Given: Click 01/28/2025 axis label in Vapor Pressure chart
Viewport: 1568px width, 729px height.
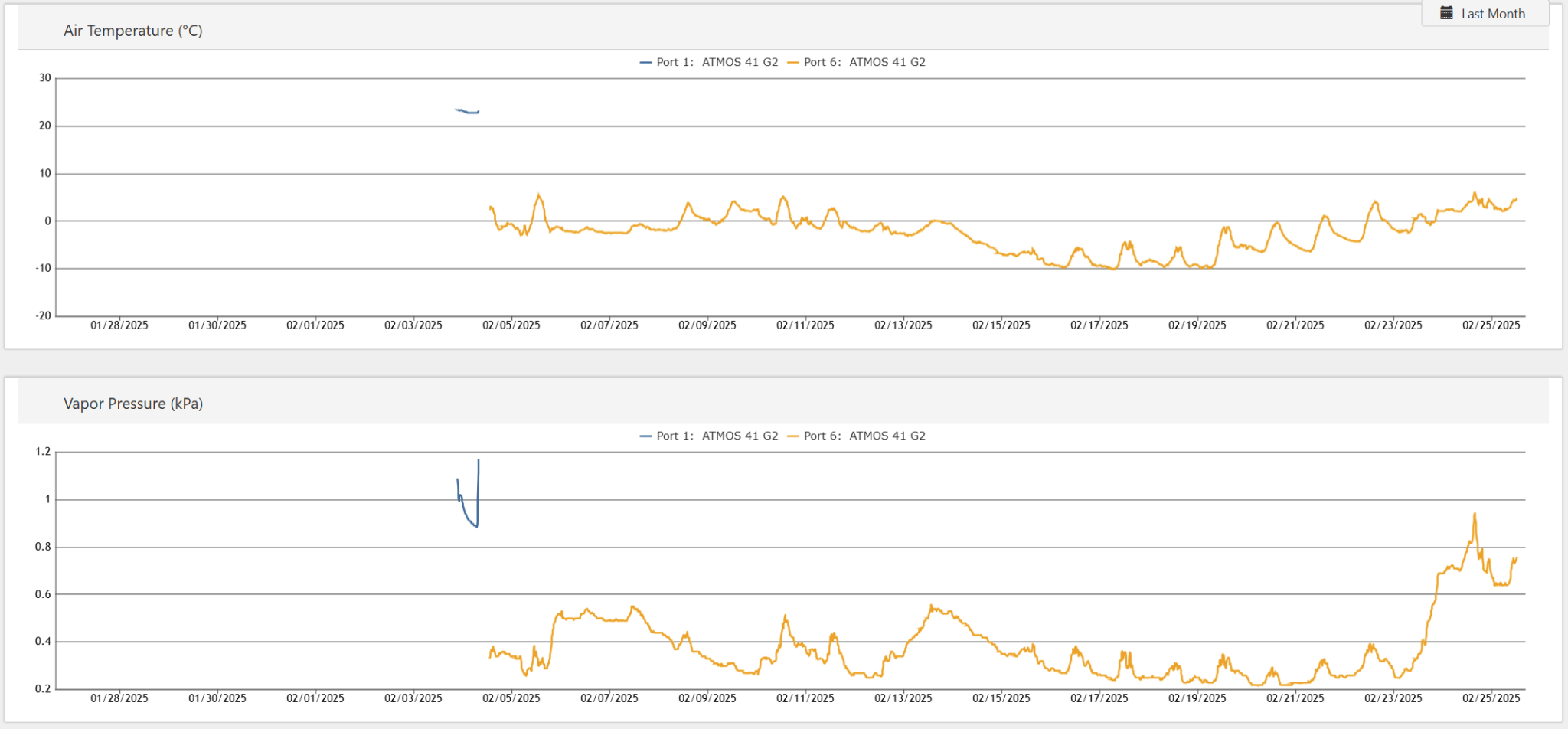Looking at the screenshot, I should 119,698.
